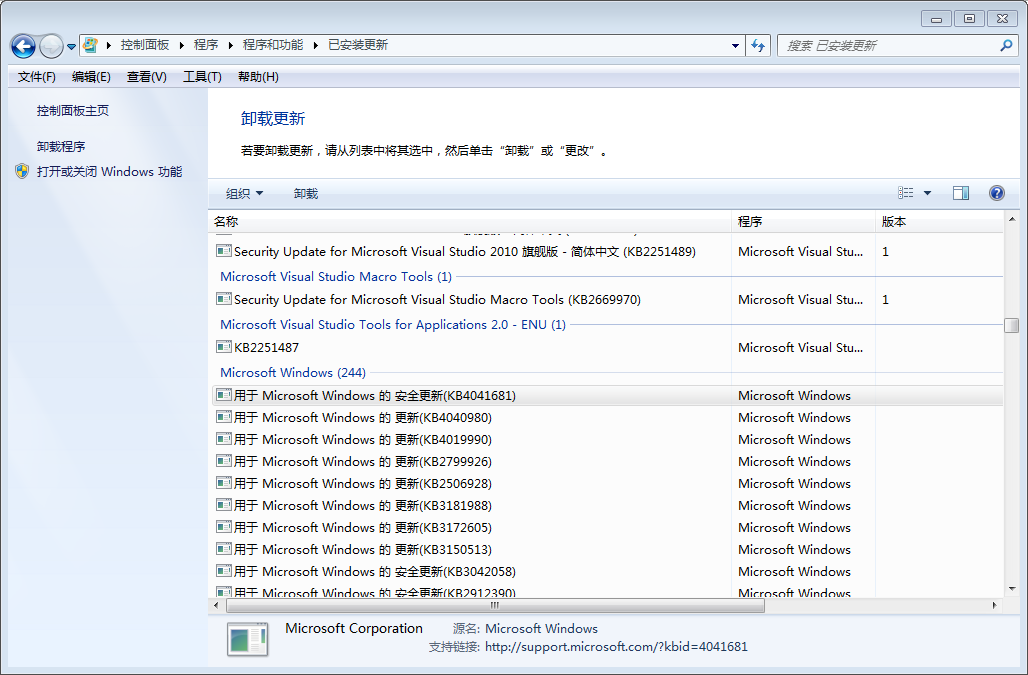The image size is (1028, 675).
Task: Open the 组织 dropdown menu
Action: click(244, 193)
